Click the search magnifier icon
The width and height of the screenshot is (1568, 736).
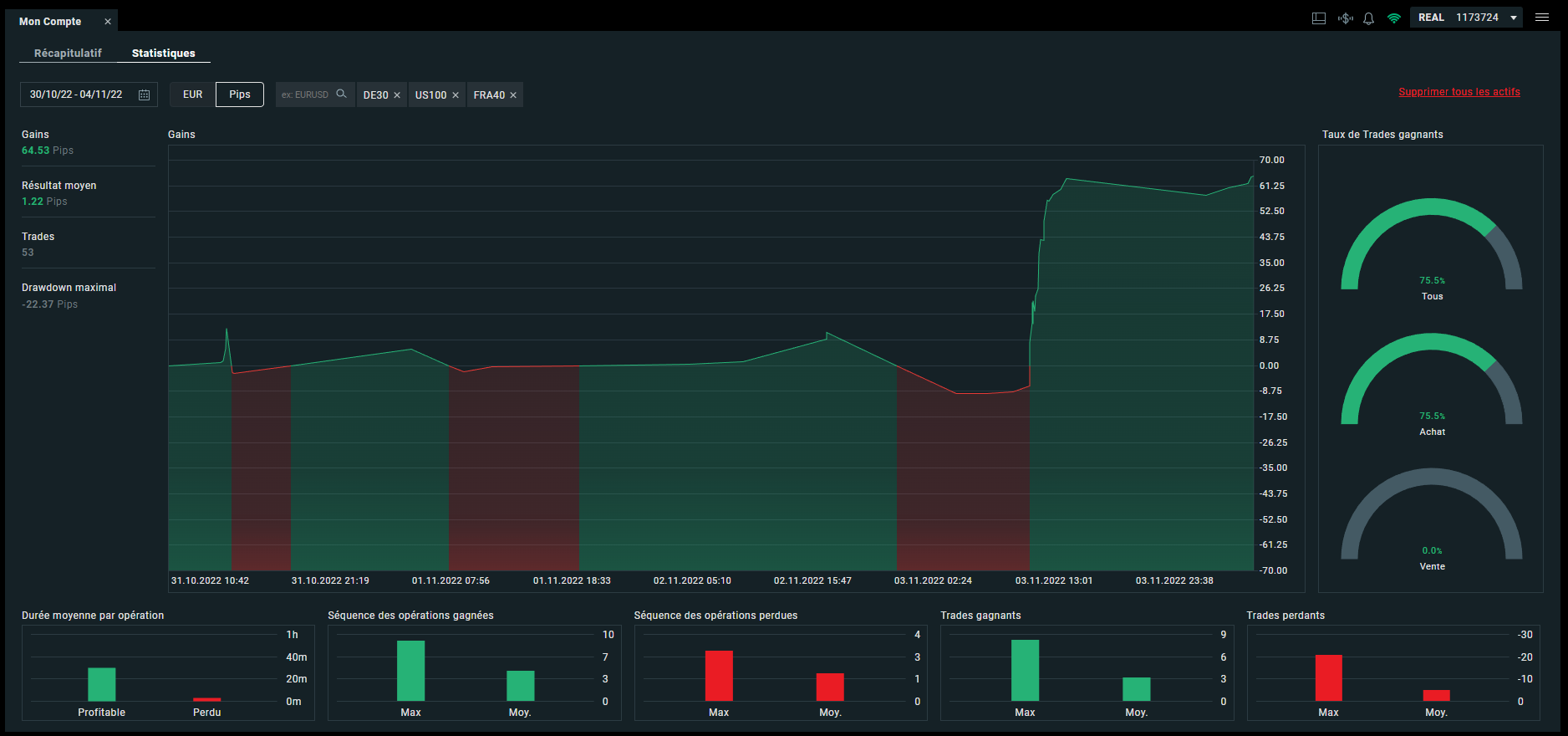coord(341,94)
